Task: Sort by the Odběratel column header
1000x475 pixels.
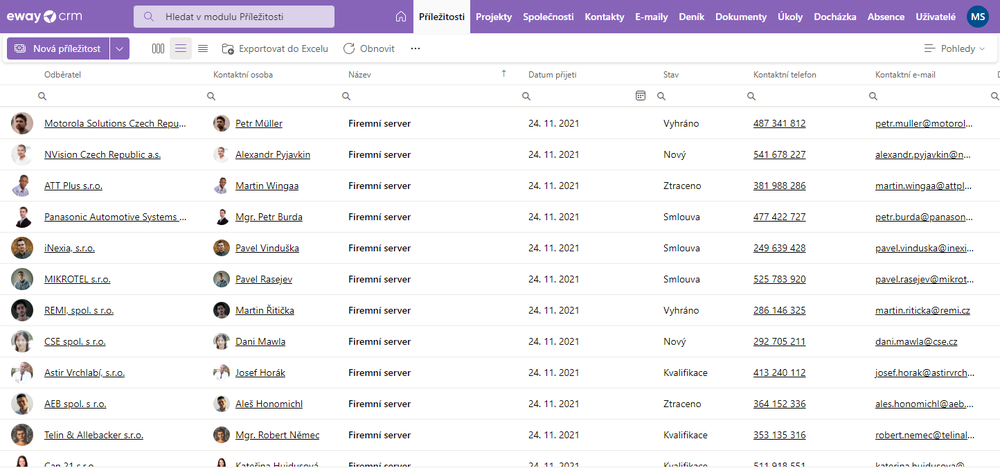Action: pos(62,75)
